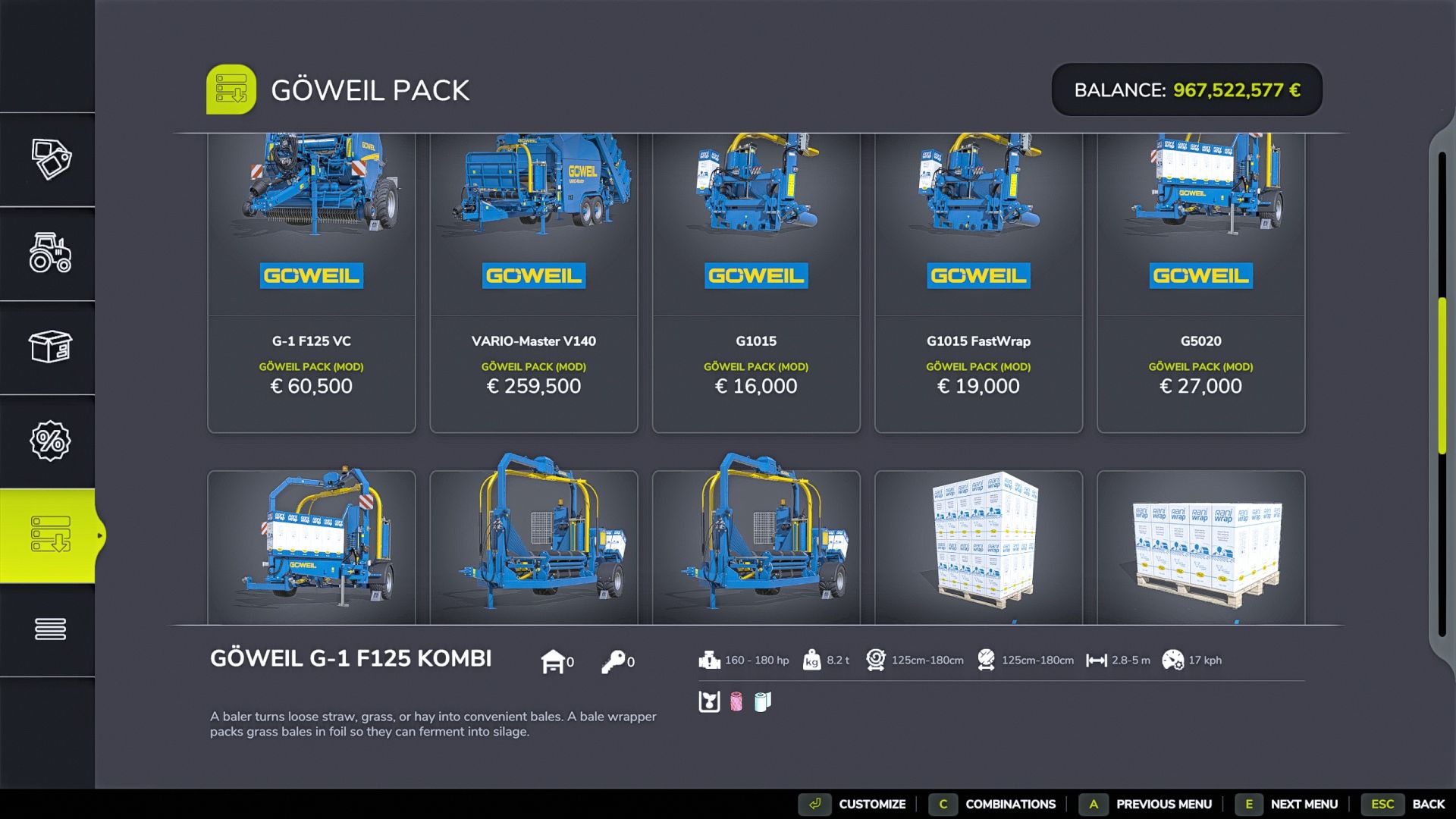
Task: Click the owned garage count icon
Action: pyautogui.click(x=553, y=661)
